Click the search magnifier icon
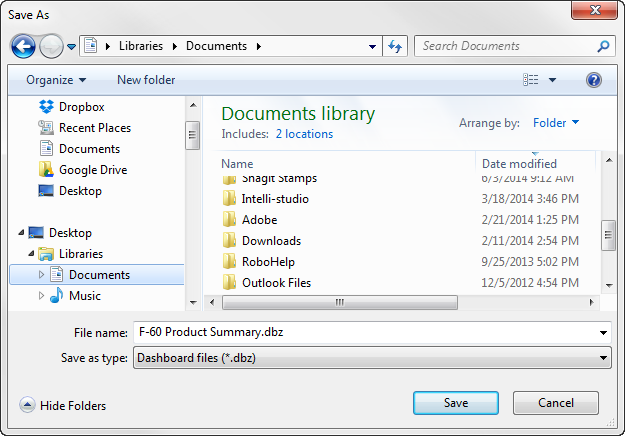Screen dimensions: 625x436 604,46
